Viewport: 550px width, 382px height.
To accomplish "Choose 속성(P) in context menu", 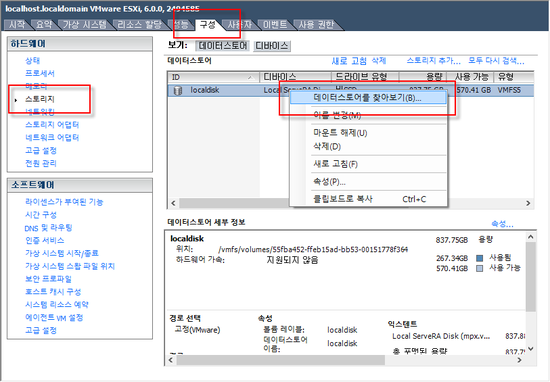I will point(329,182).
